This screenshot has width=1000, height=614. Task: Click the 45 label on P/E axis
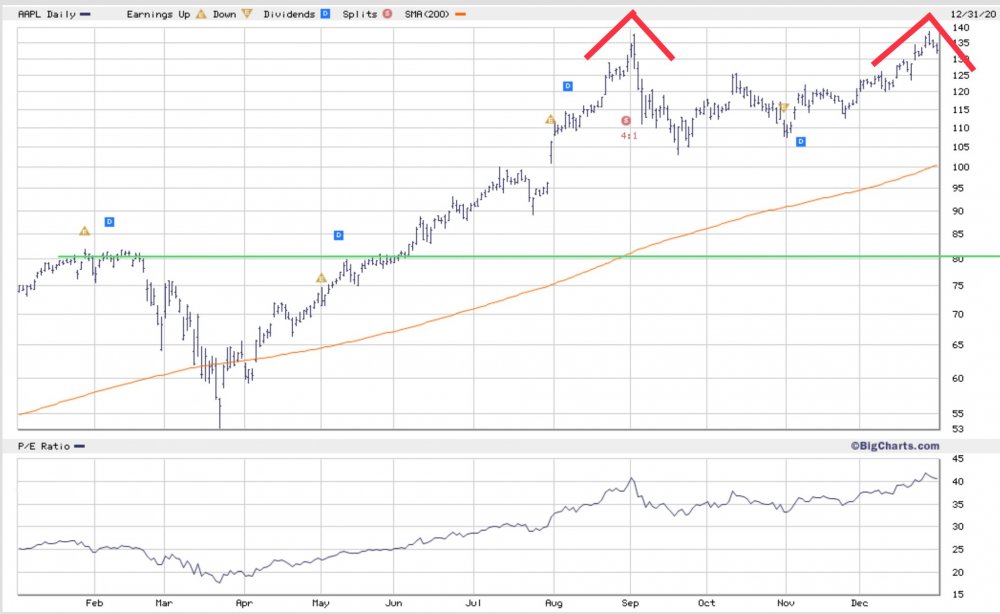958,458
